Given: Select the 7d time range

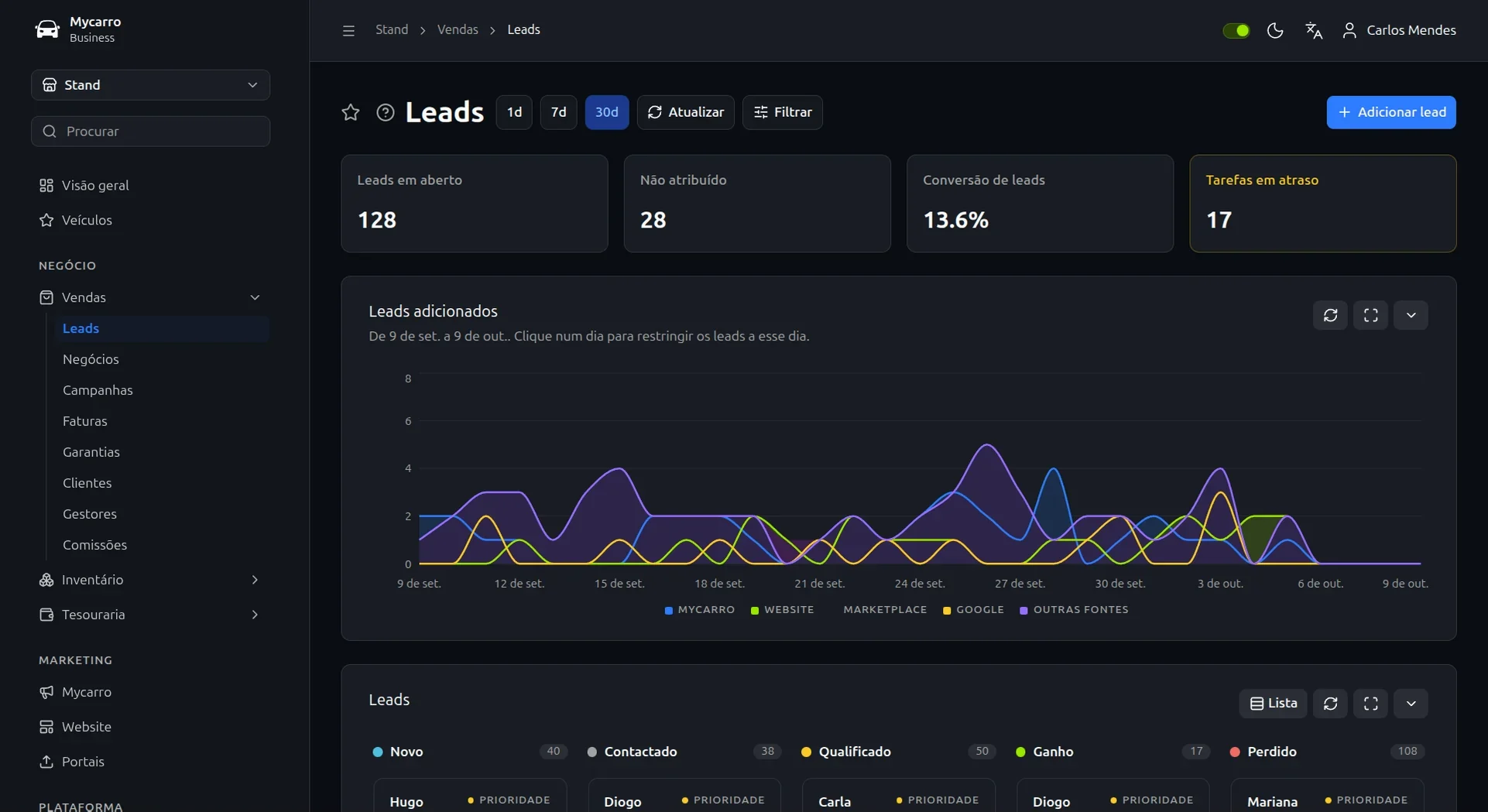Looking at the screenshot, I should coord(558,112).
